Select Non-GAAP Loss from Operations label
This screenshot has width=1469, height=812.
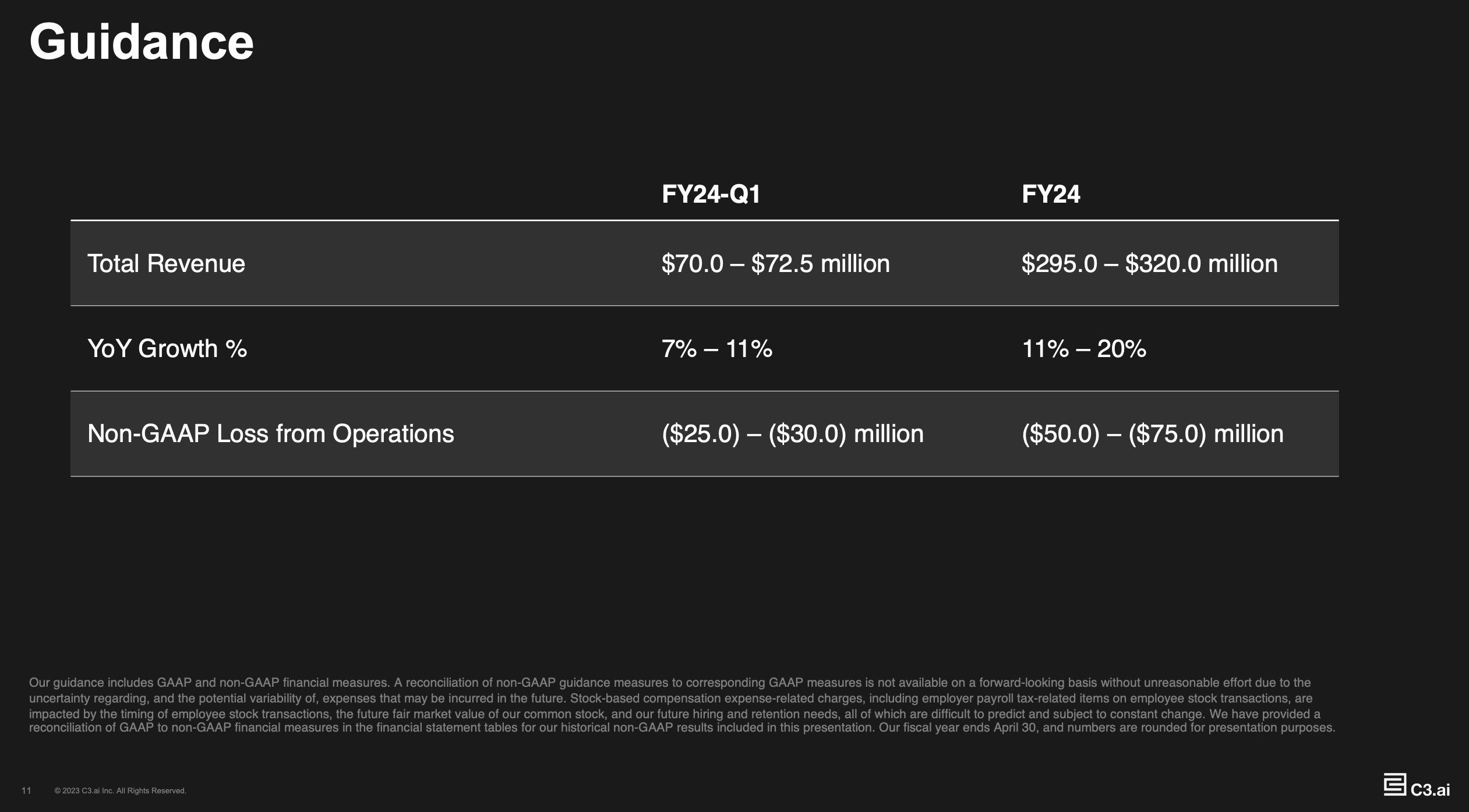[x=270, y=434]
